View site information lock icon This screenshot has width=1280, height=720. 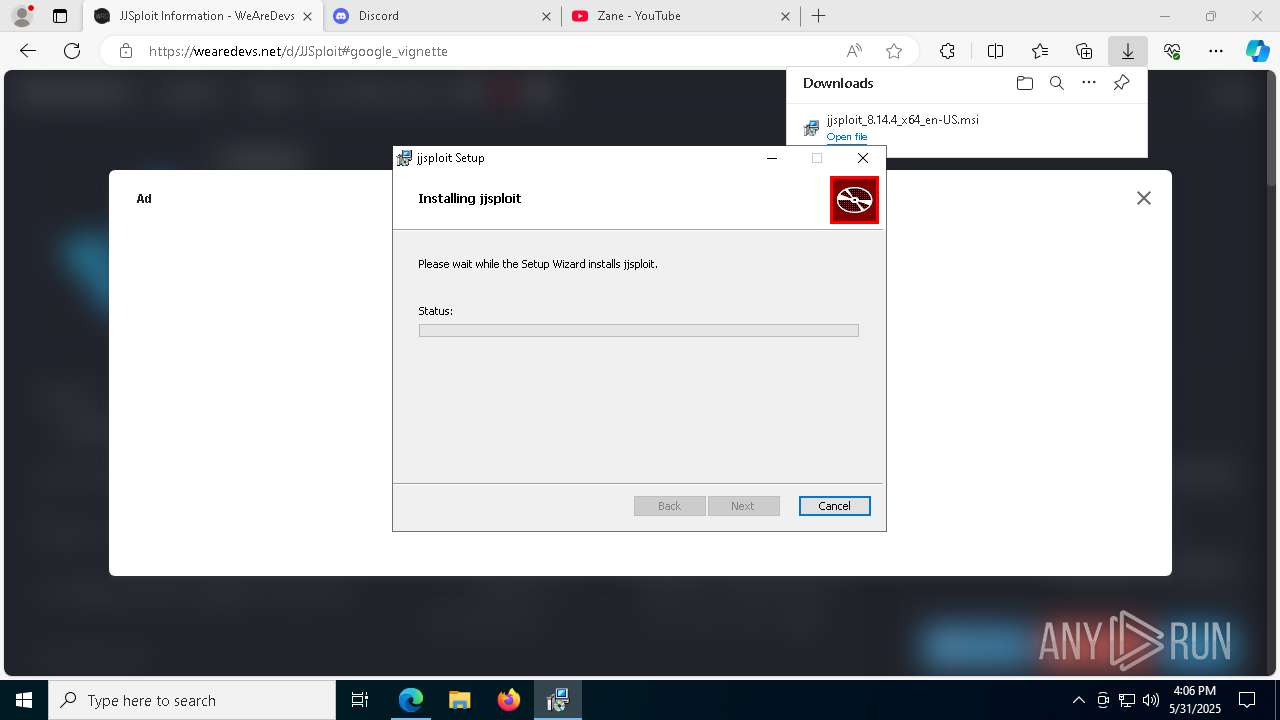click(x=126, y=51)
